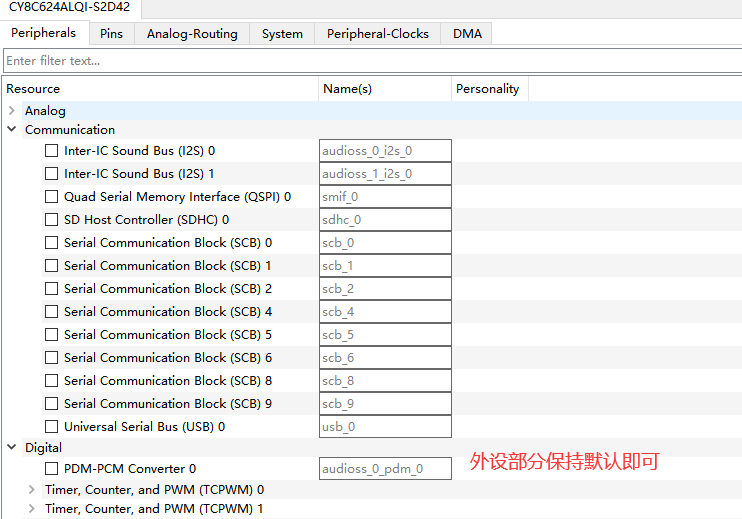Enable Universal Serial Bus (USB) 0
742x519 pixels.
(x=51, y=427)
